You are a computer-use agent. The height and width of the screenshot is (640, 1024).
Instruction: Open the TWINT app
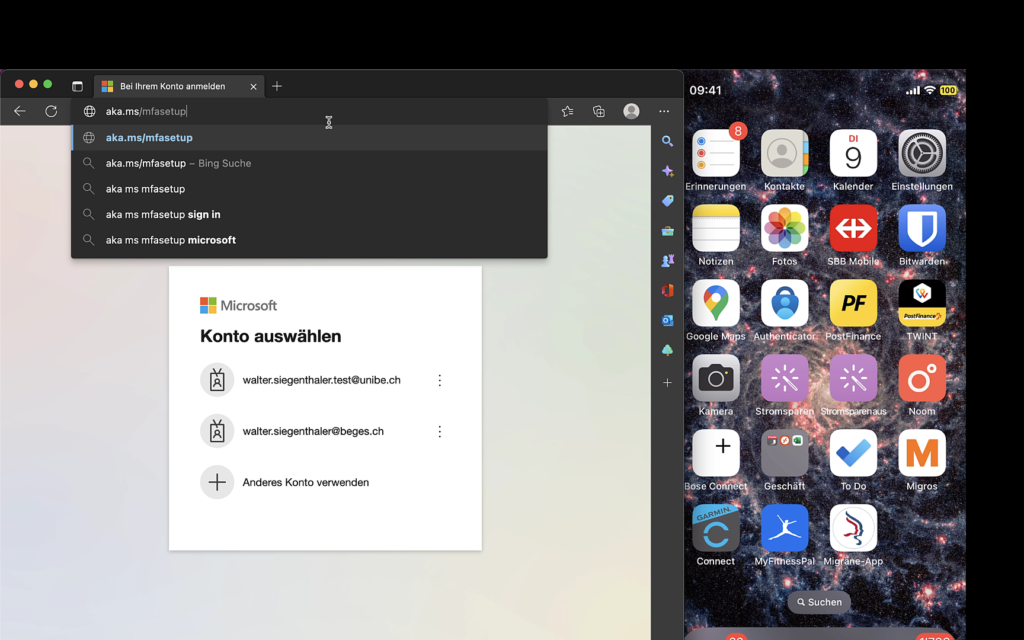(x=921, y=303)
